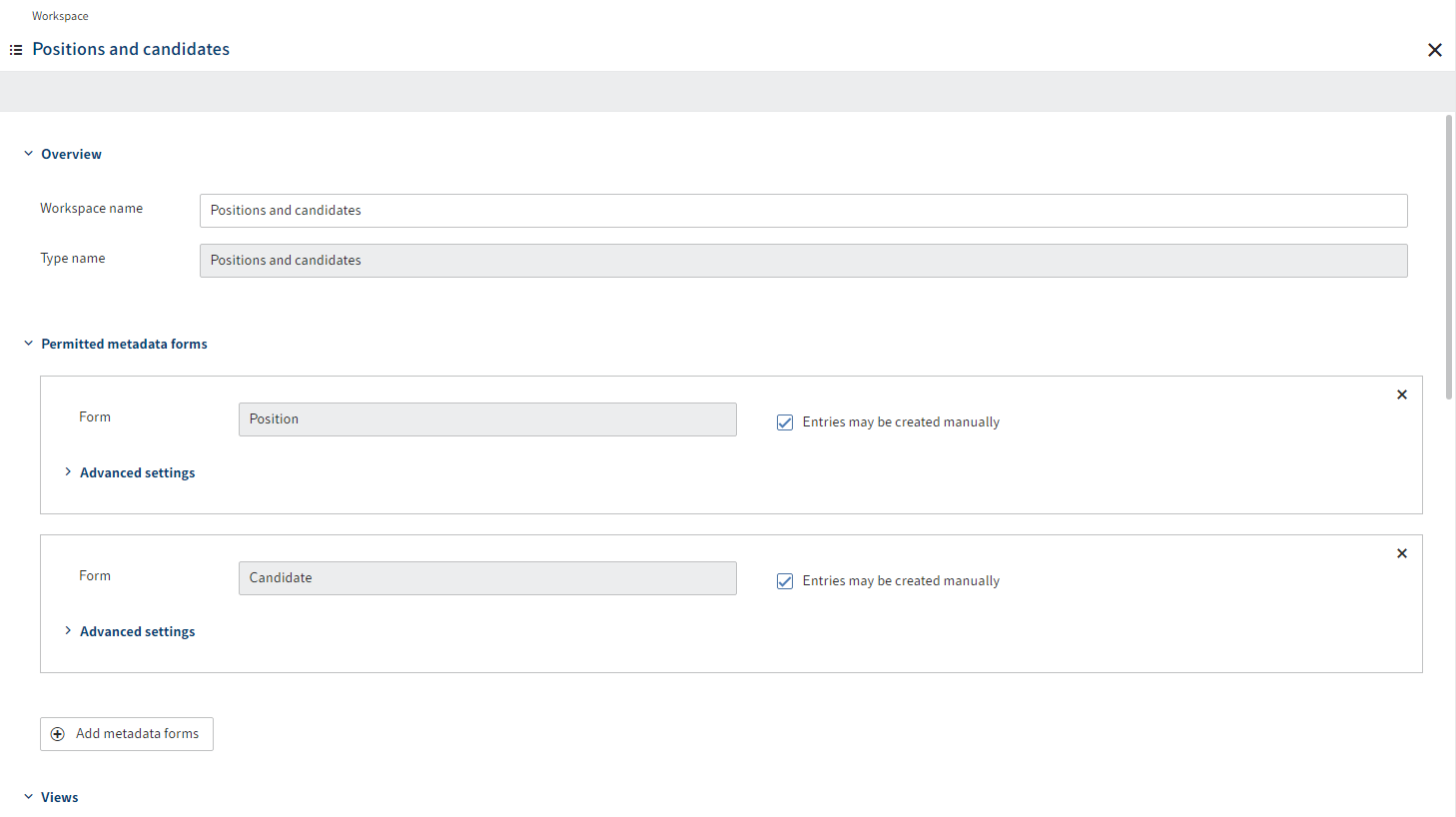
Task: Click the Views section heading
Action: click(x=59, y=796)
